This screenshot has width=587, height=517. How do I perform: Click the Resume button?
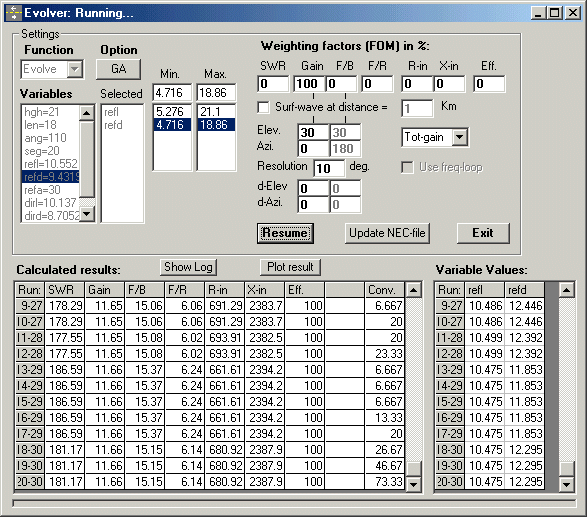[285, 233]
